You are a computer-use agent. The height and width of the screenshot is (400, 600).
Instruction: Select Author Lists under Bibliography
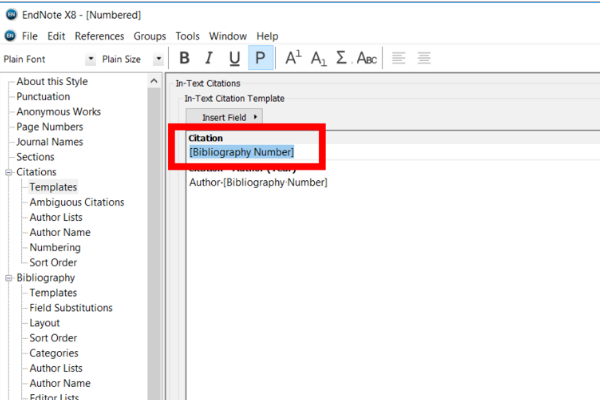click(56, 368)
